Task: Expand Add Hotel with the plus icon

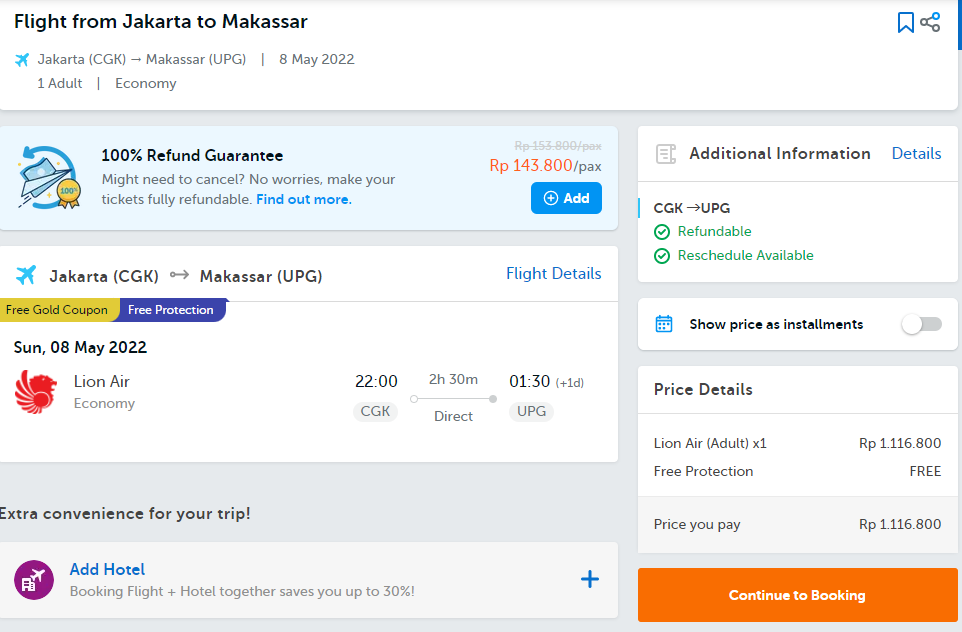Action: (x=590, y=579)
